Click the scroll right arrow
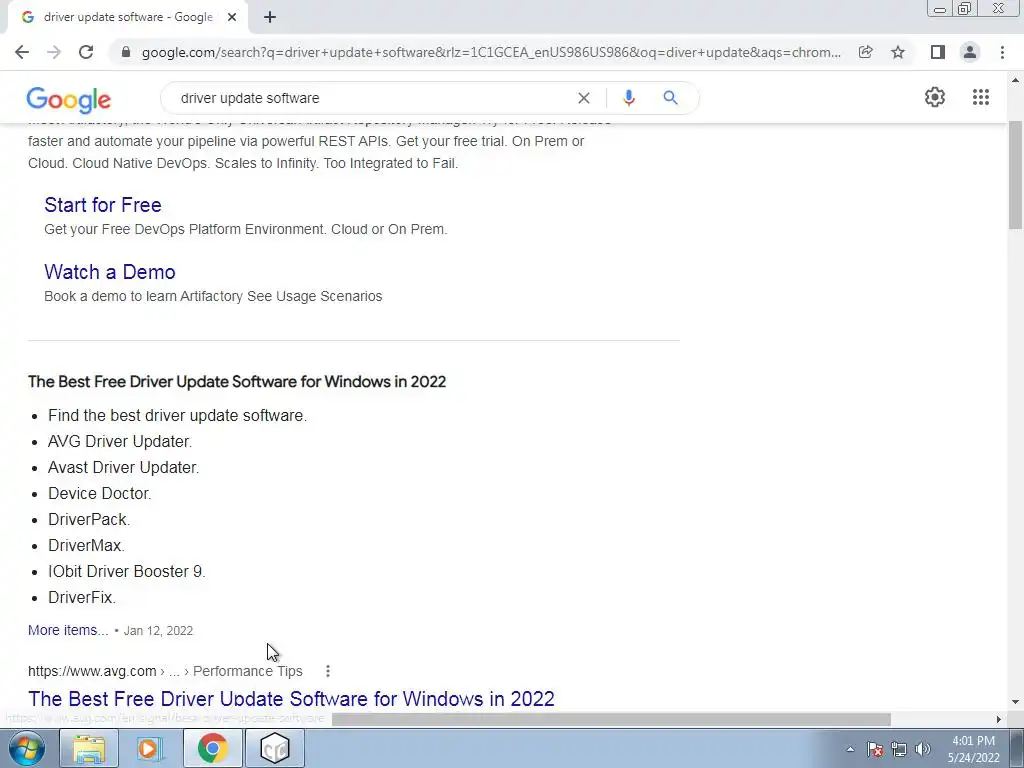This screenshot has height=768, width=1024. [998, 719]
